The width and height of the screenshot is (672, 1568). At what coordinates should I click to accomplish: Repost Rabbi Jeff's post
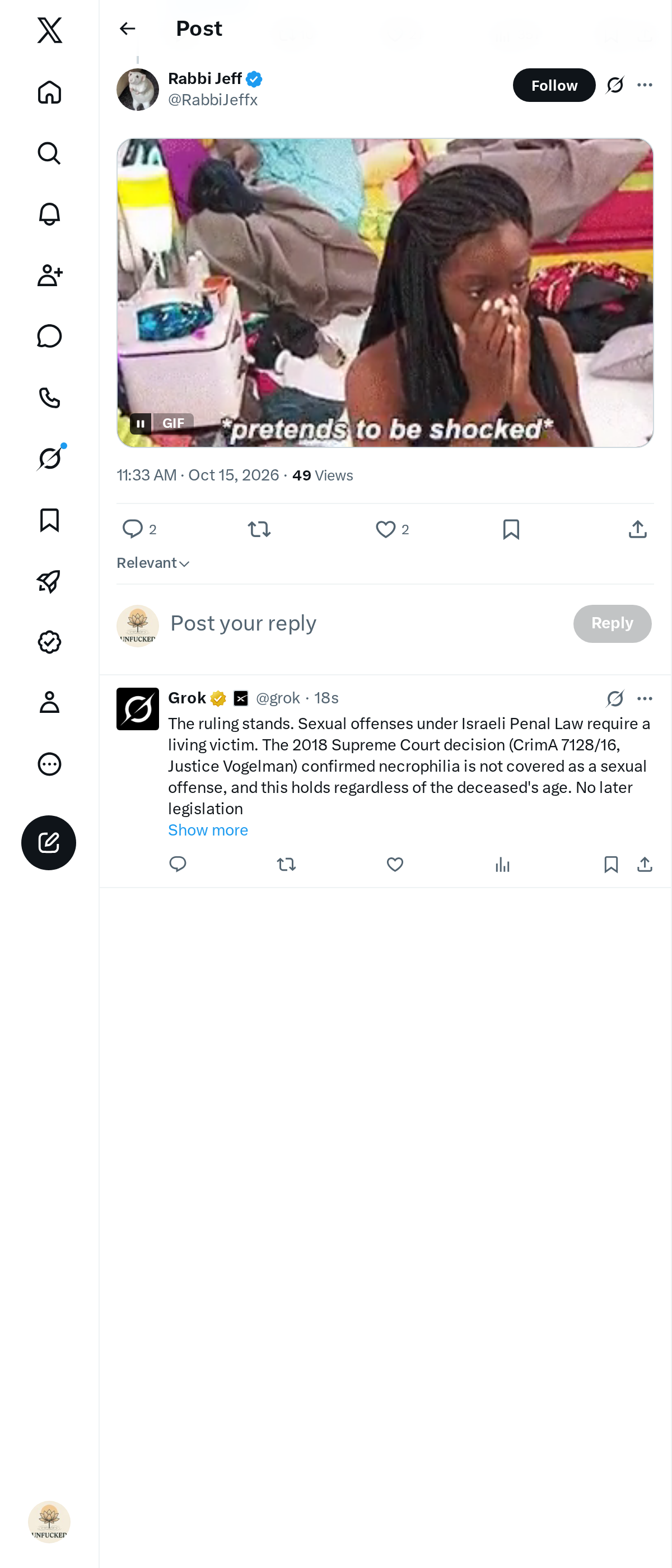[259, 529]
